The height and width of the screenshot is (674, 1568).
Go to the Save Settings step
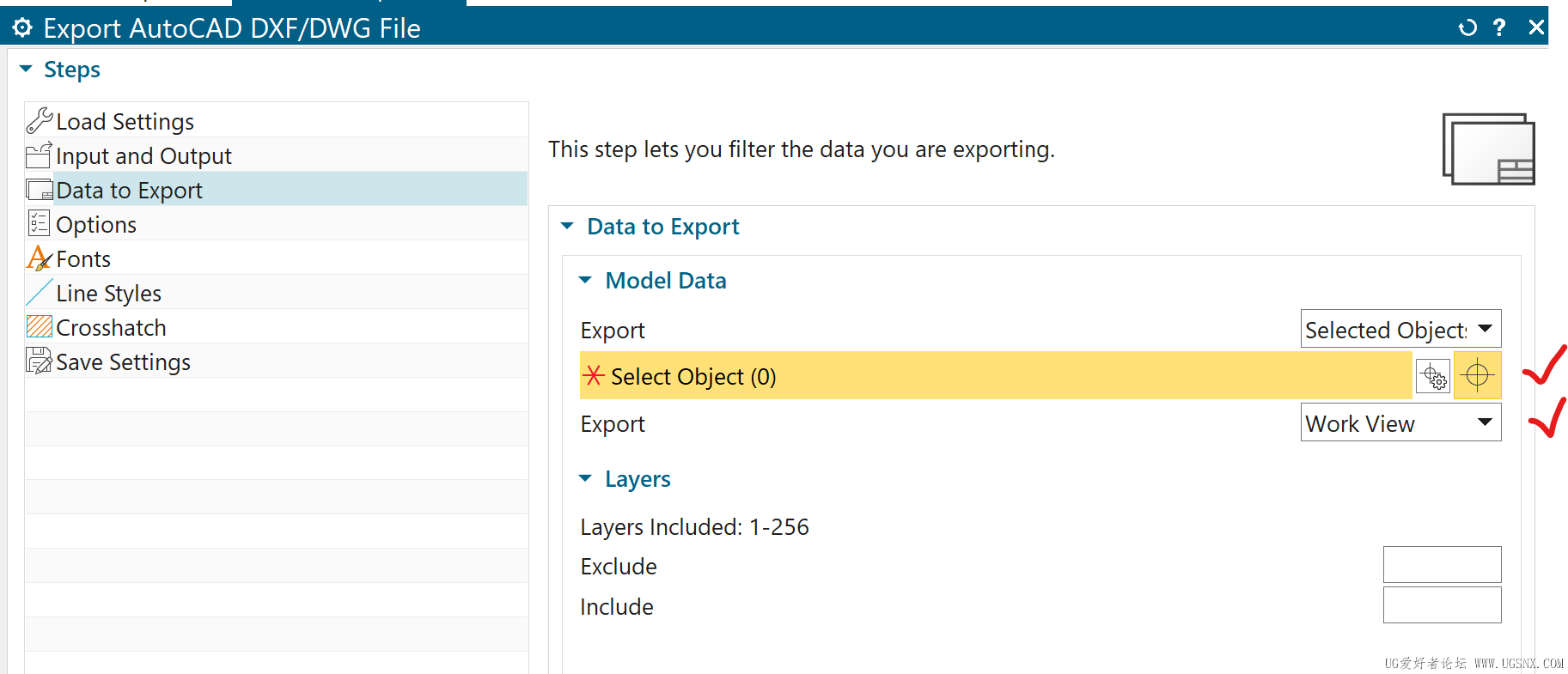[277, 361]
